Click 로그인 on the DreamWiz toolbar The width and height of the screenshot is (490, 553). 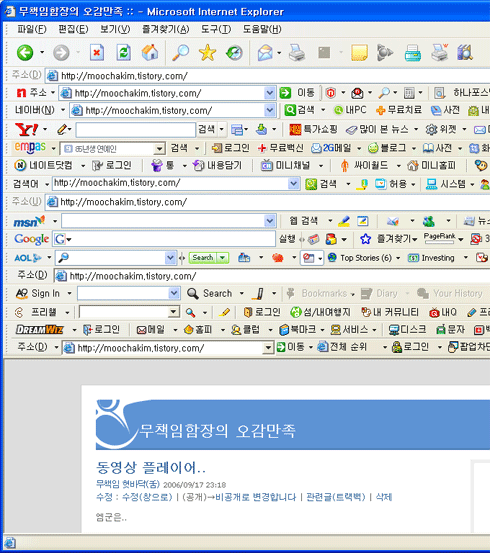[x=101, y=330]
